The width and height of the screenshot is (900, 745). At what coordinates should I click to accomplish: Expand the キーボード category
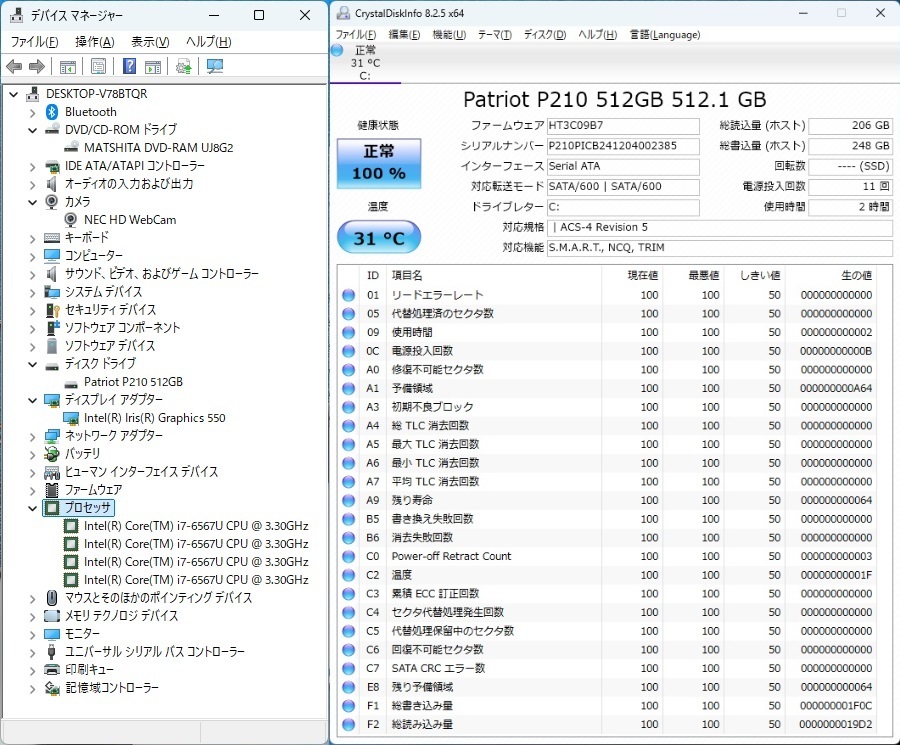(33, 238)
